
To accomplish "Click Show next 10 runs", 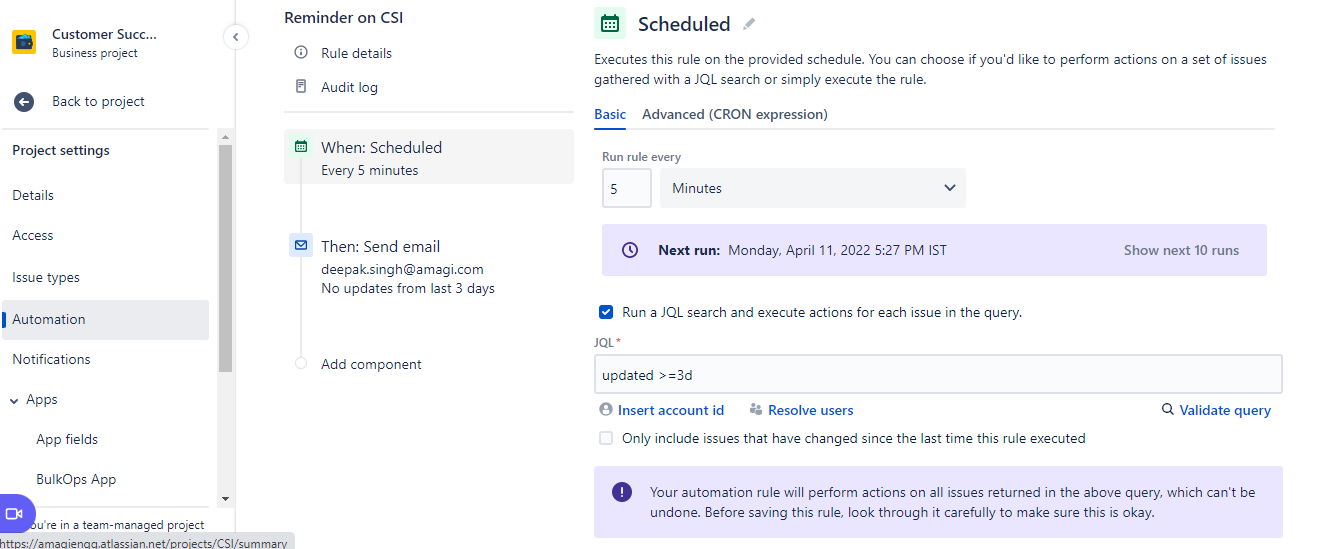I will (1181, 250).
